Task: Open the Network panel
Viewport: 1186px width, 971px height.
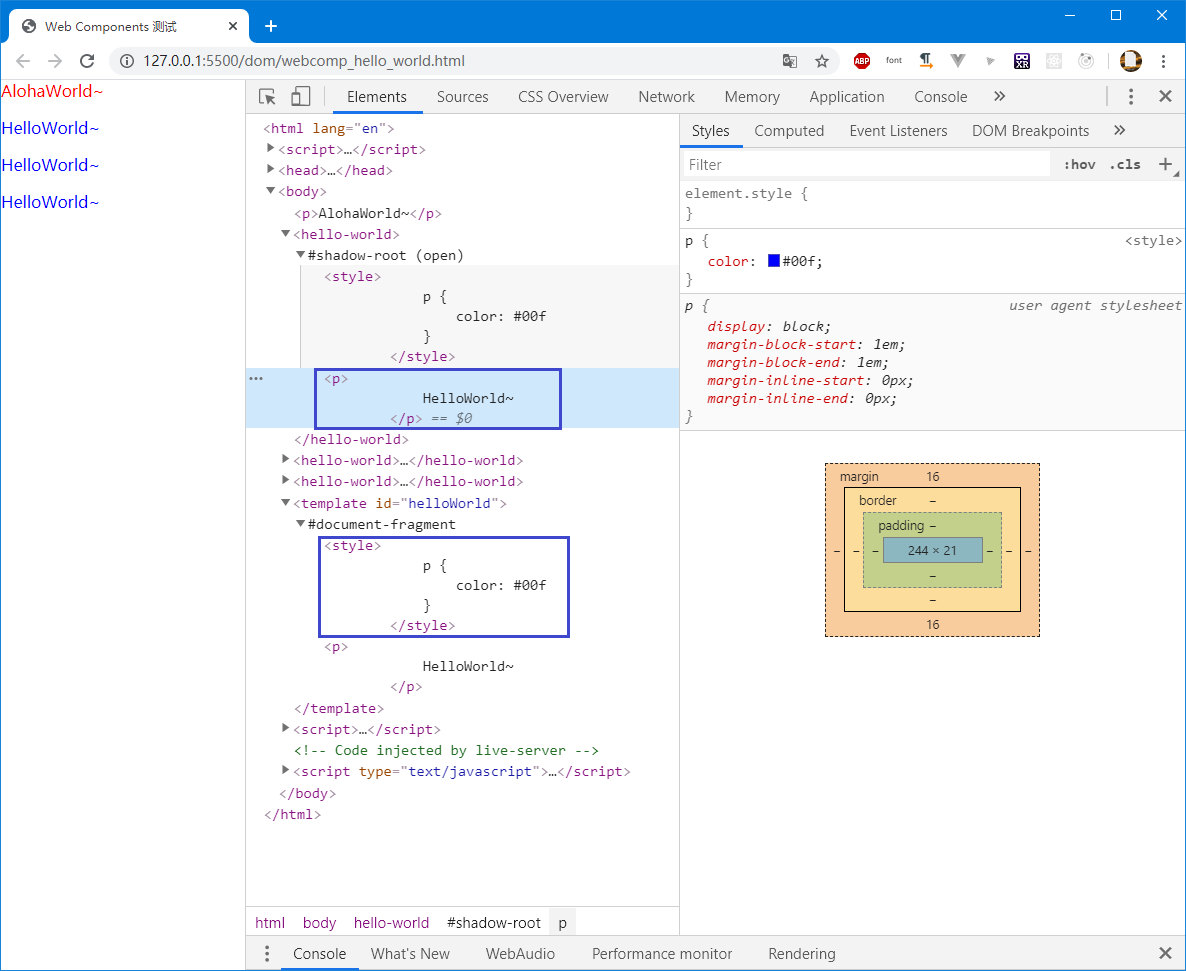Action: tap(666, 96)
